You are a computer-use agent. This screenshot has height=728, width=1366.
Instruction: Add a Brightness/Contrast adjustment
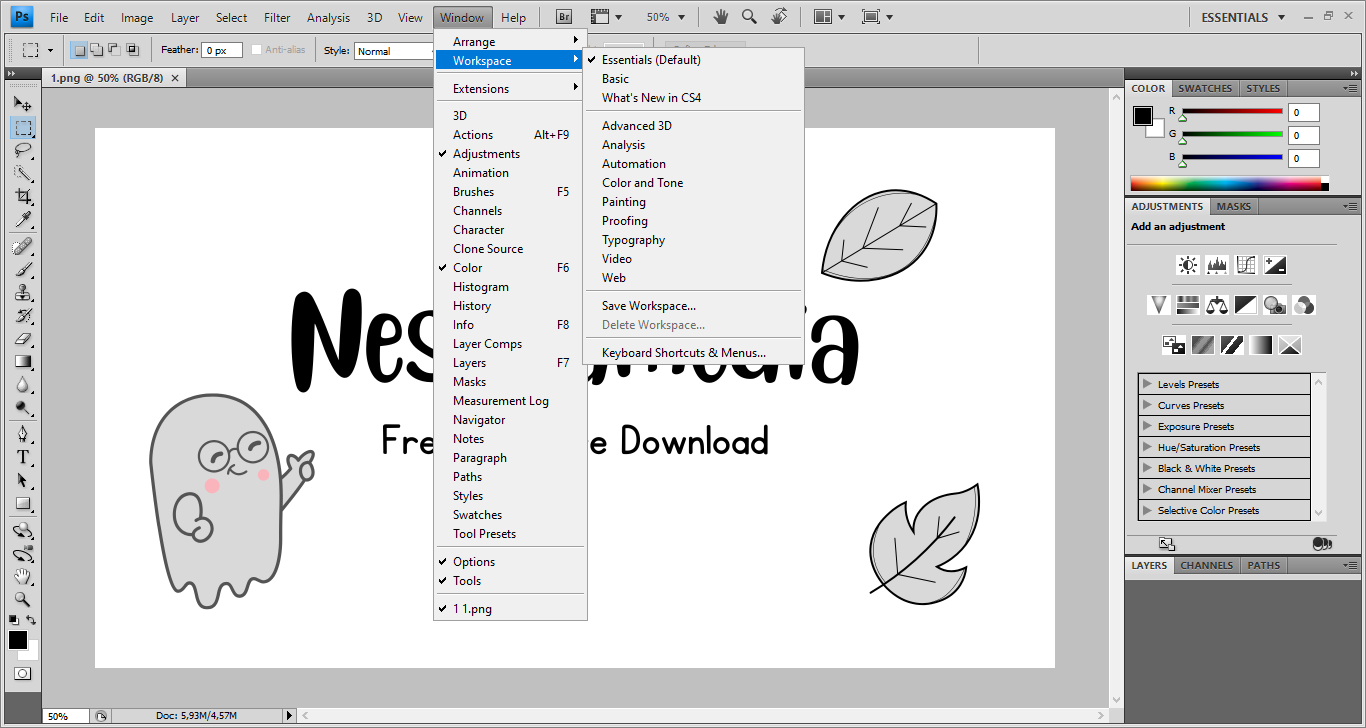(1187, 265)
